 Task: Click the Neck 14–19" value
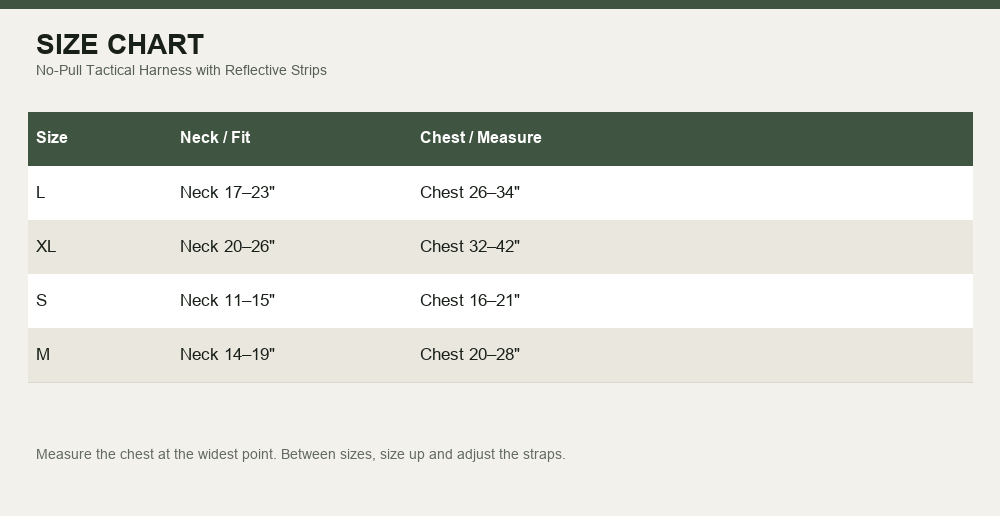click(x=227, y=354)
